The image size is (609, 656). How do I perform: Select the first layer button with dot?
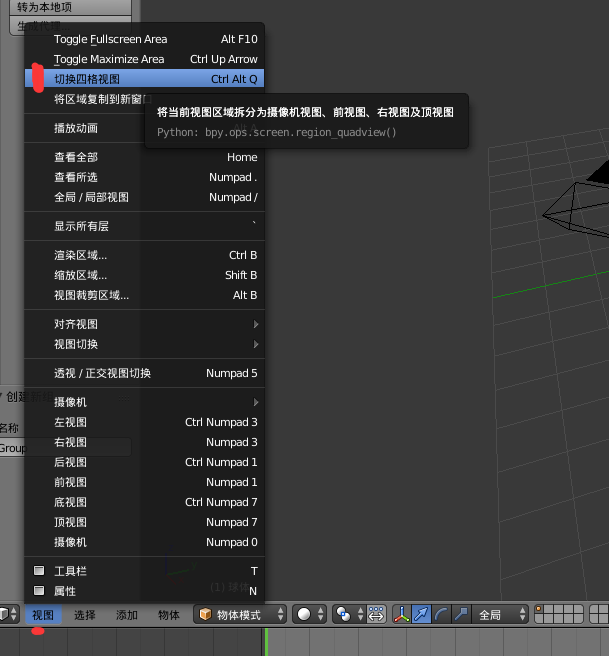pos(539,610)
